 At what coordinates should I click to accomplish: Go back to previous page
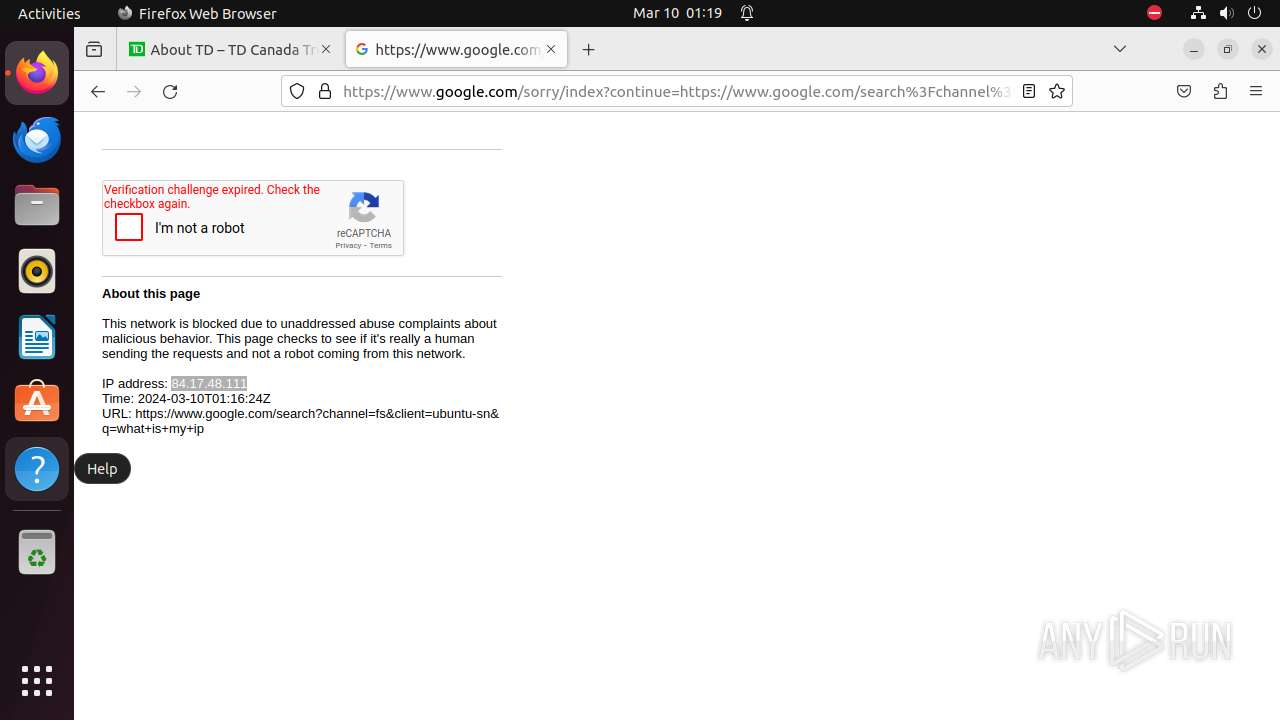[97, 91]
